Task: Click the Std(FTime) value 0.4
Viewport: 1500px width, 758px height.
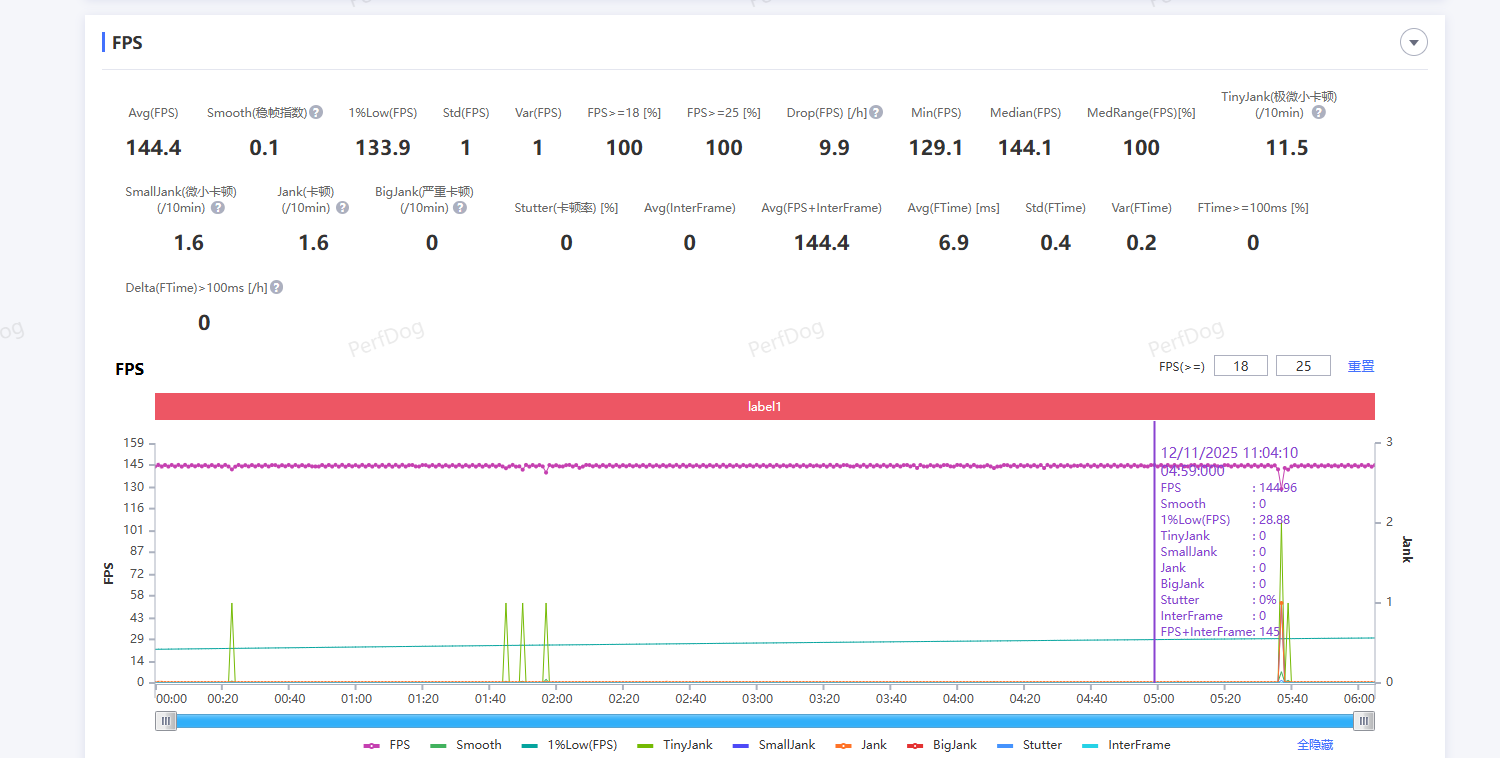Action: pos(1056,243)
